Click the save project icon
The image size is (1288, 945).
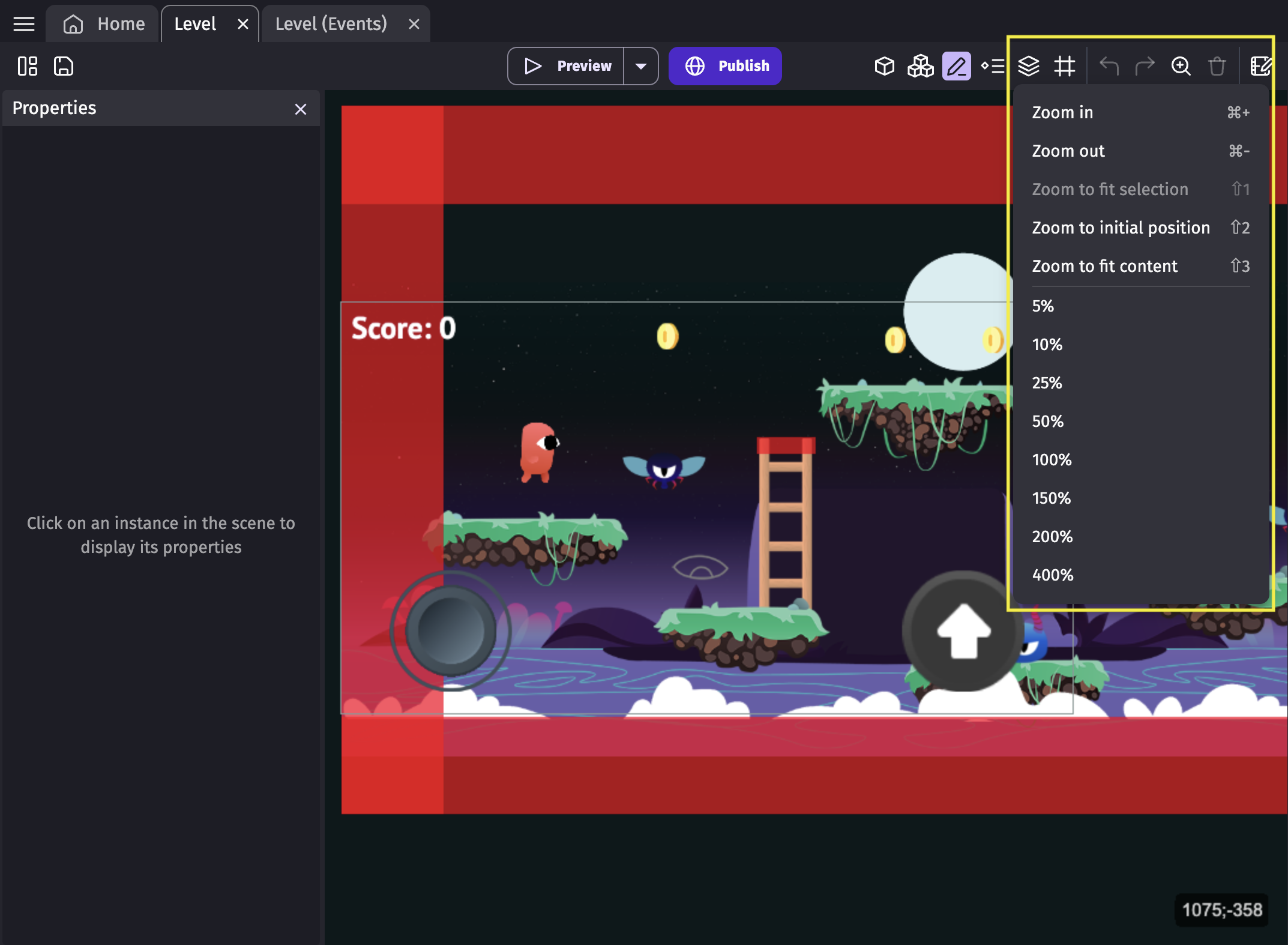click(64, 66)
